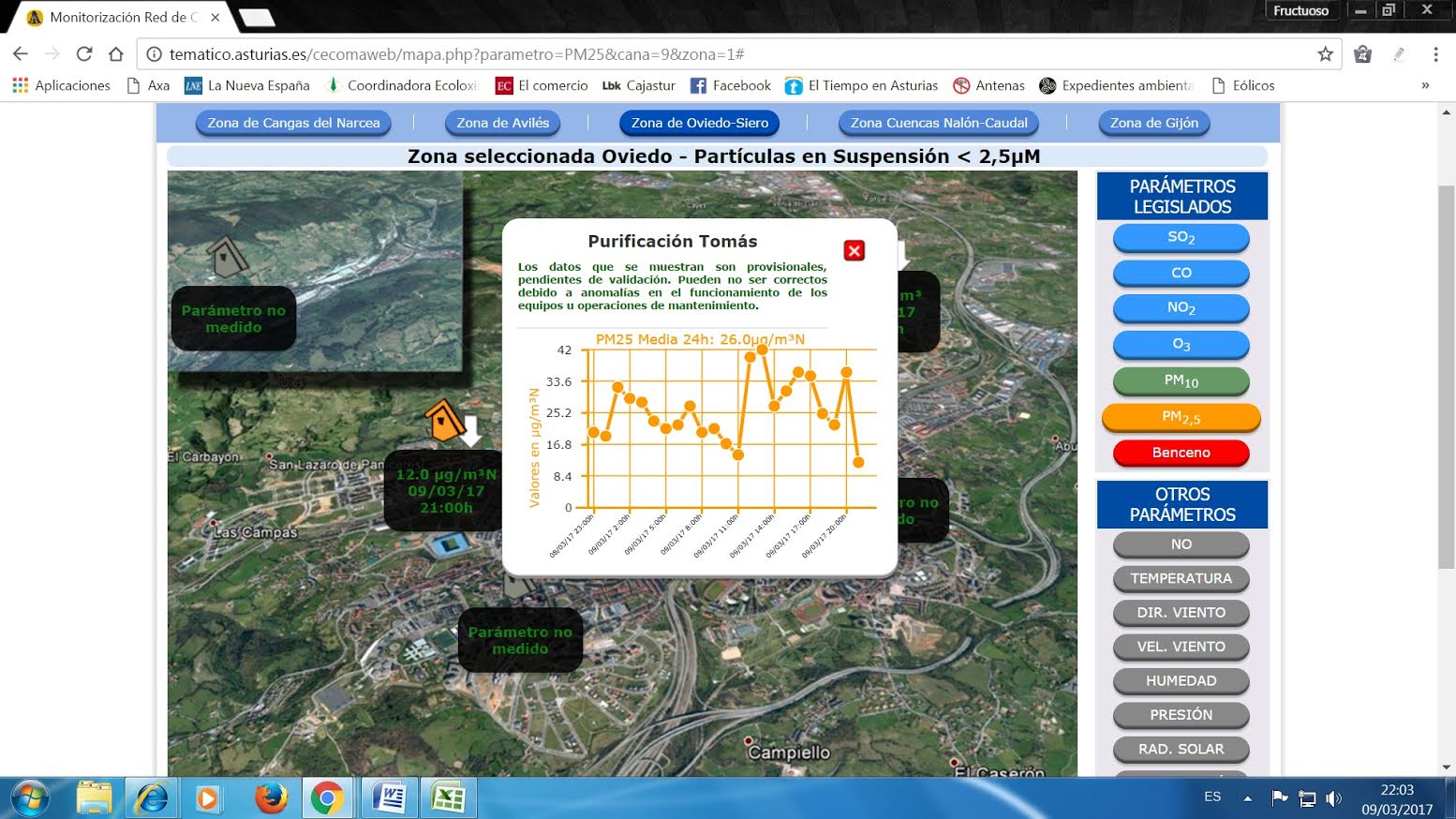Open Excel from the taskbar

tap(449, 798)
